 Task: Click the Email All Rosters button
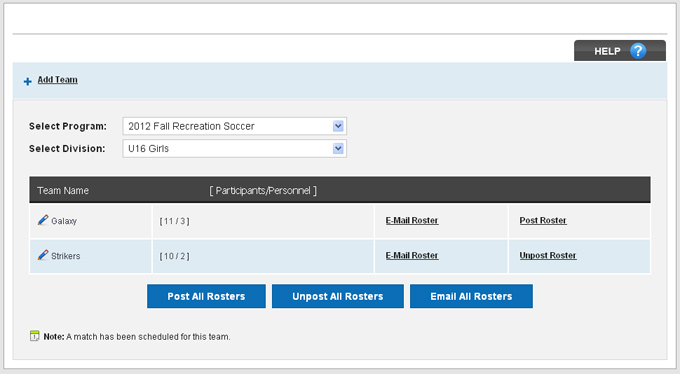point(471,296)
